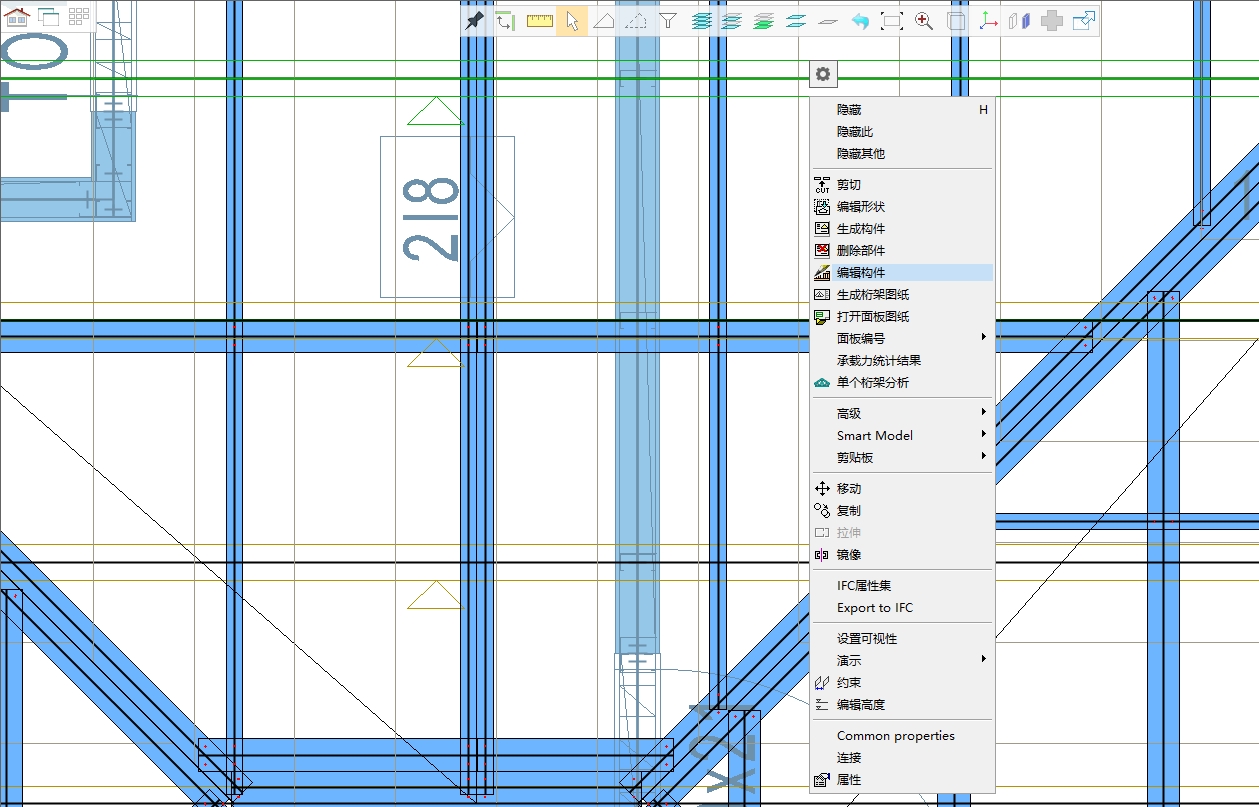Select the yellow ruler measure tool
The height and width of the screenshot is (807, 1259).
pos(540,21)
